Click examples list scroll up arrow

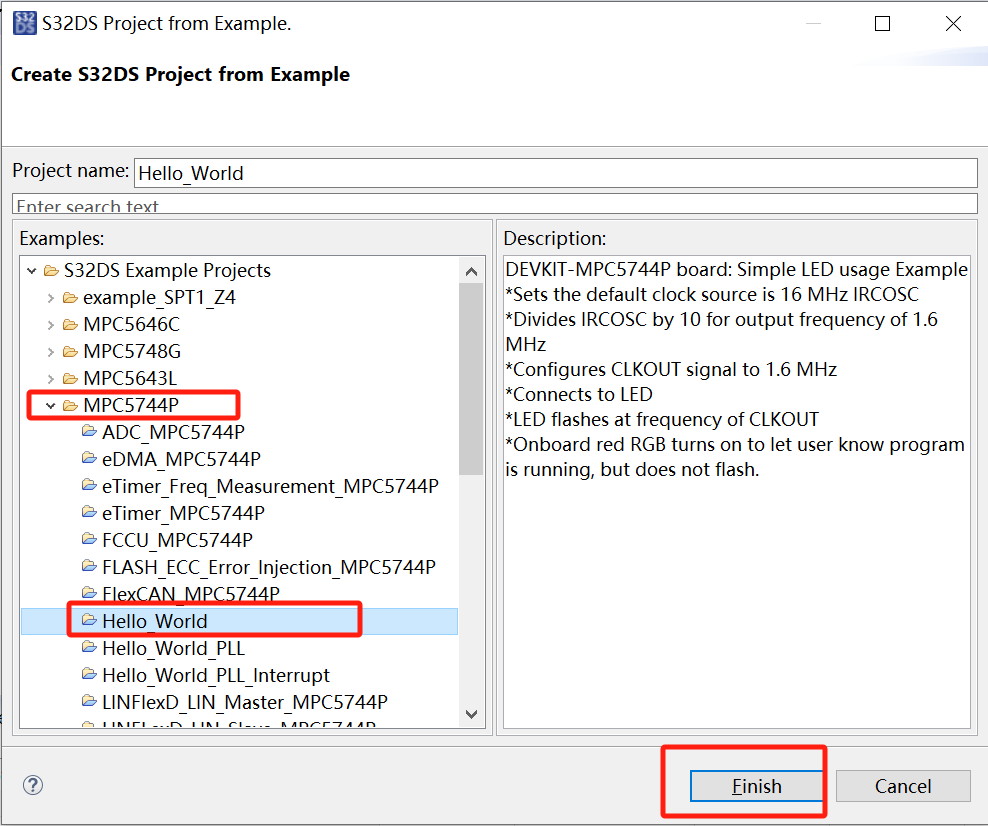coord(471,272)
